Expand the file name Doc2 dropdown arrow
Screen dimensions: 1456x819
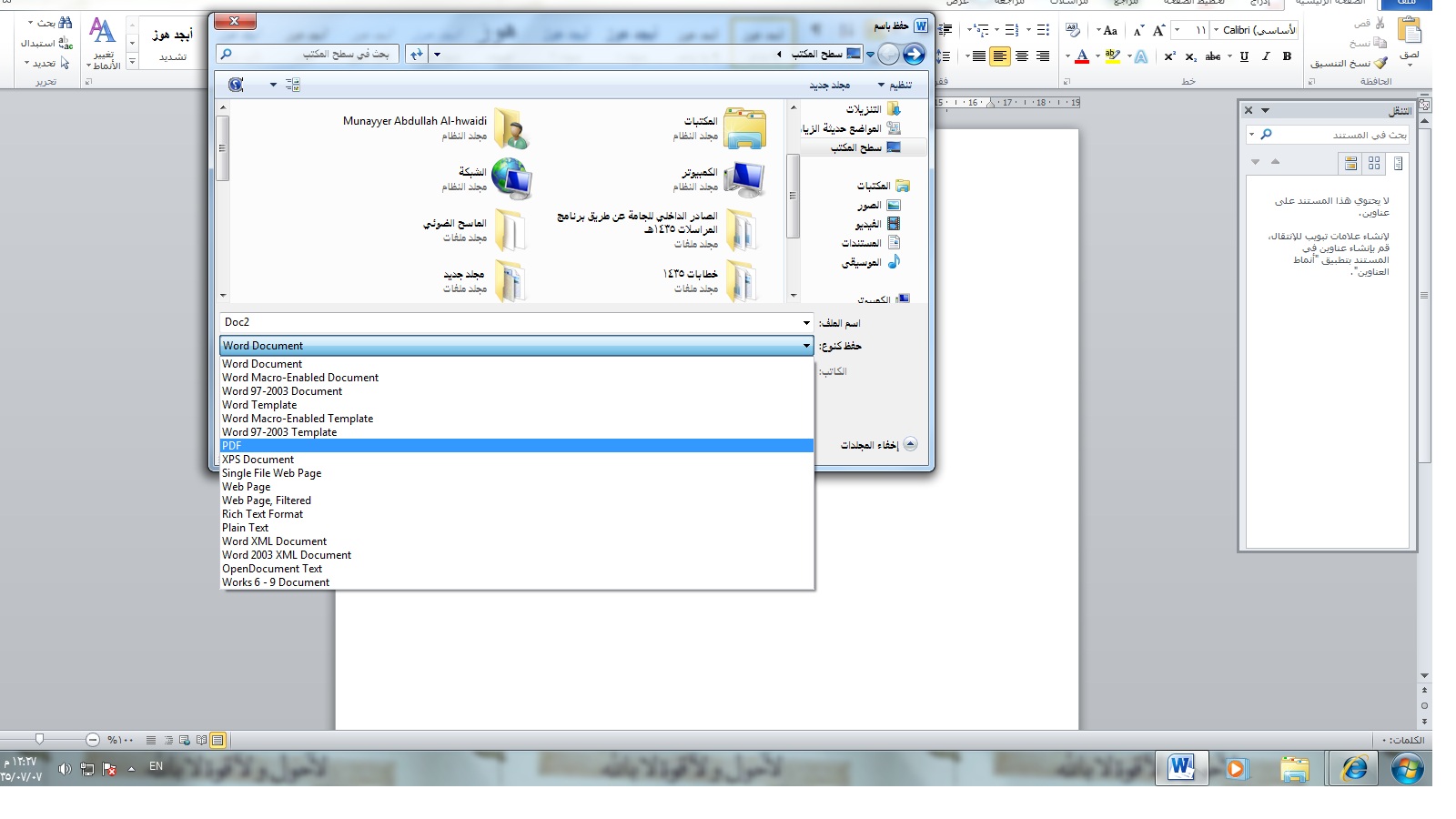tap(806, 323)
